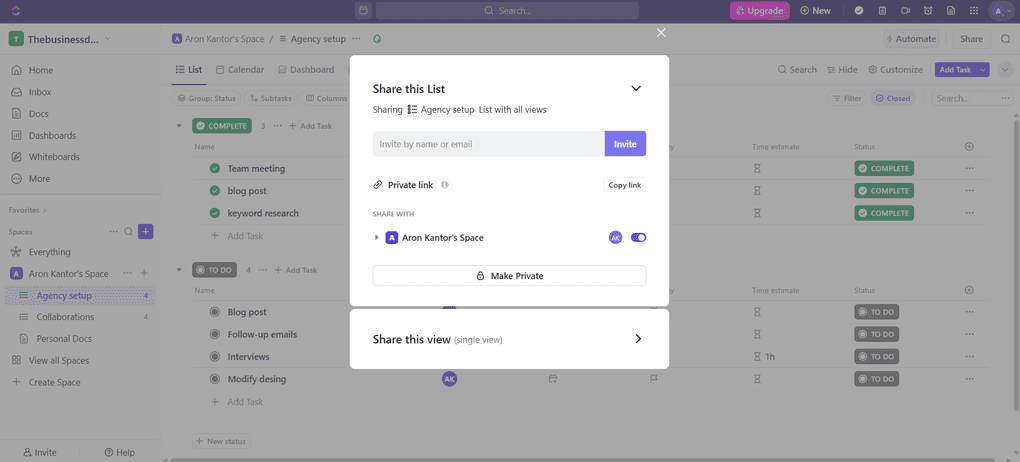
Task: Click the Automate button
Action: coord(910,39)
